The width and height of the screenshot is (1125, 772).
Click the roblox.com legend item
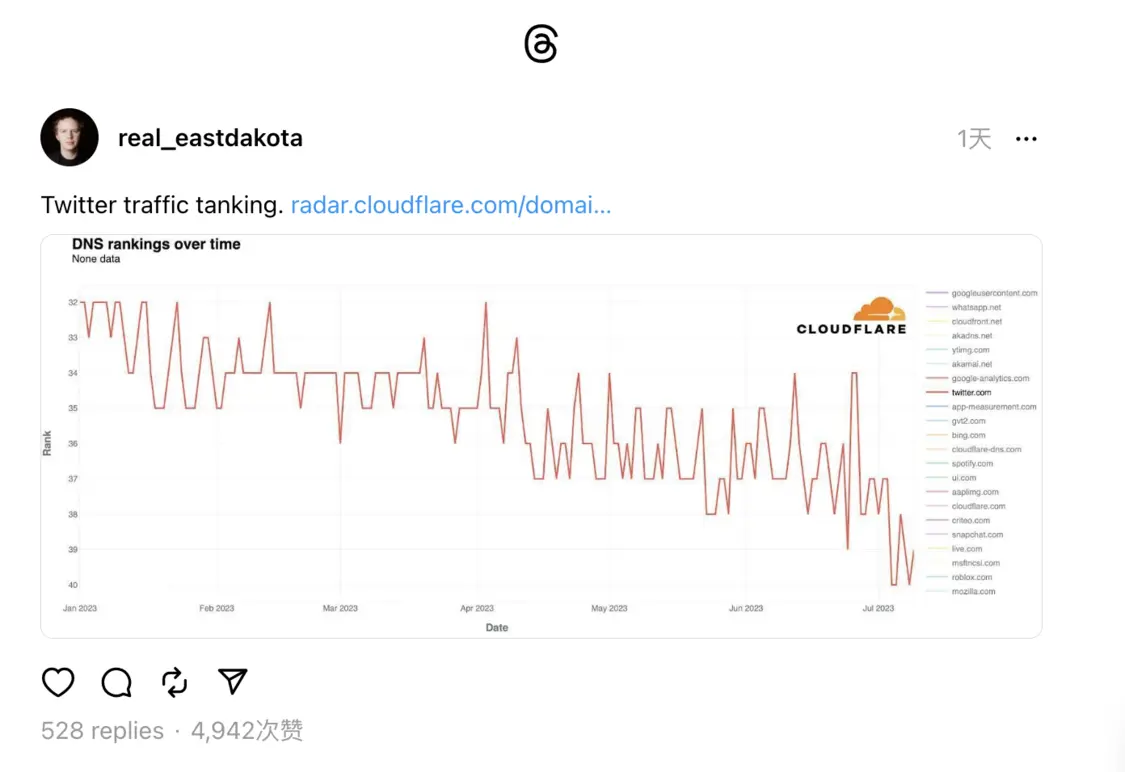(972, 577)
